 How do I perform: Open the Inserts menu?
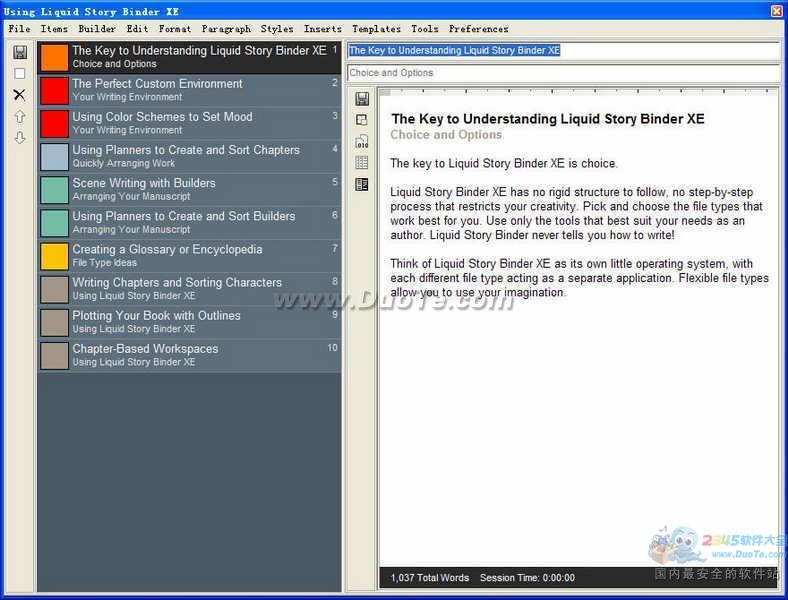[323, 29]
